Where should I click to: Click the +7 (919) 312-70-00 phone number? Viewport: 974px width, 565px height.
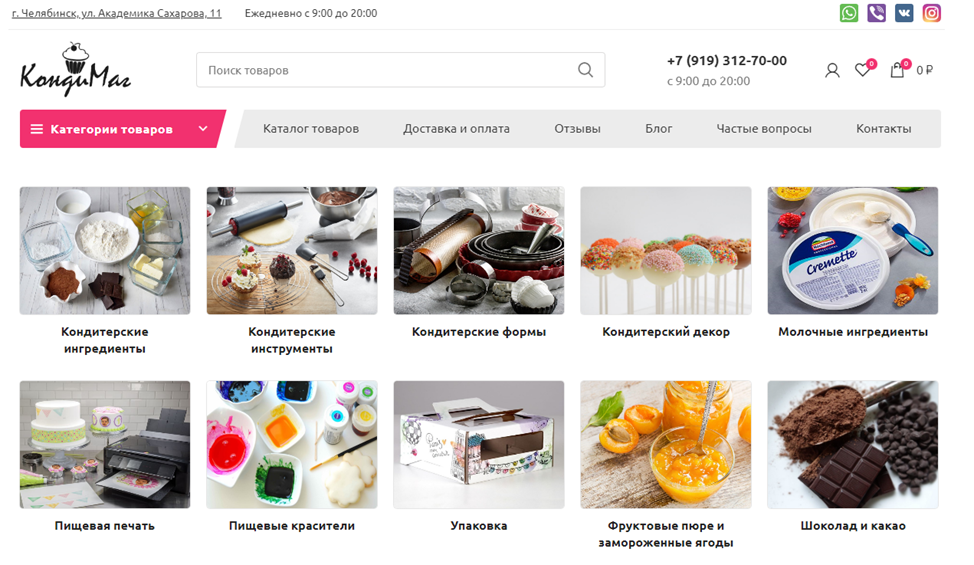coord(727,61)
